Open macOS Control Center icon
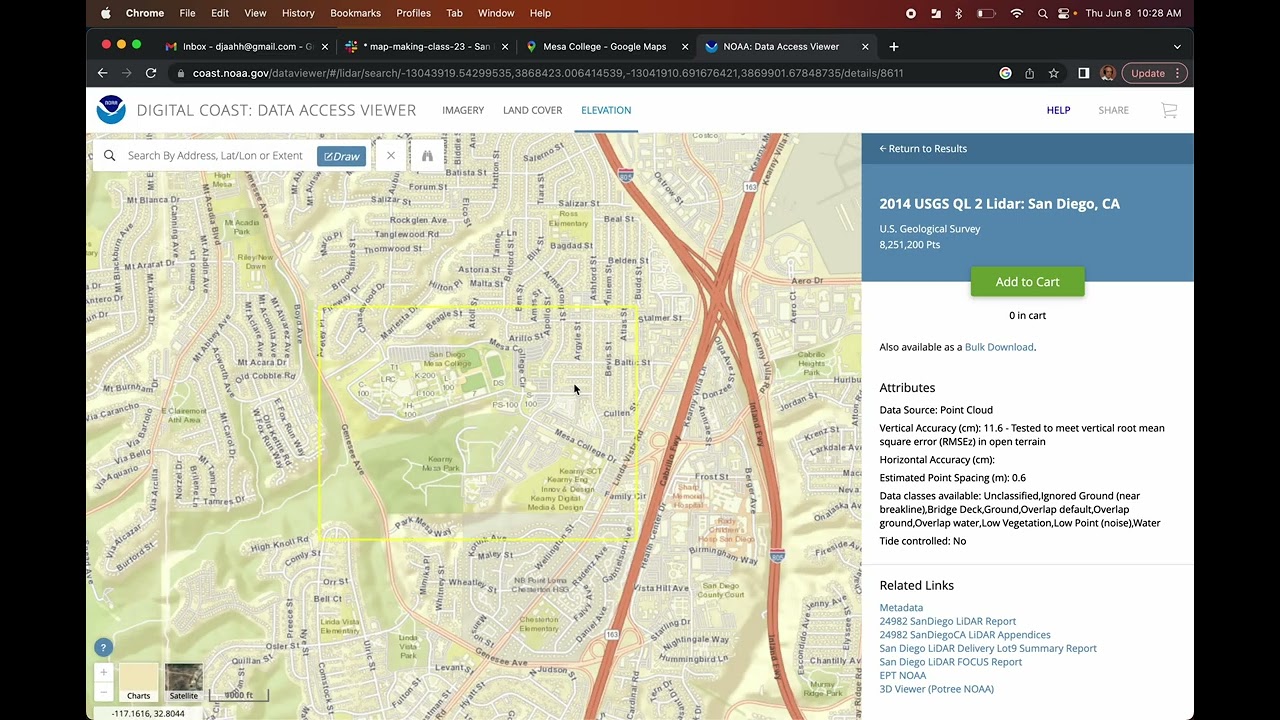This screenshot has height=720, width=1280. point(1066,13)
